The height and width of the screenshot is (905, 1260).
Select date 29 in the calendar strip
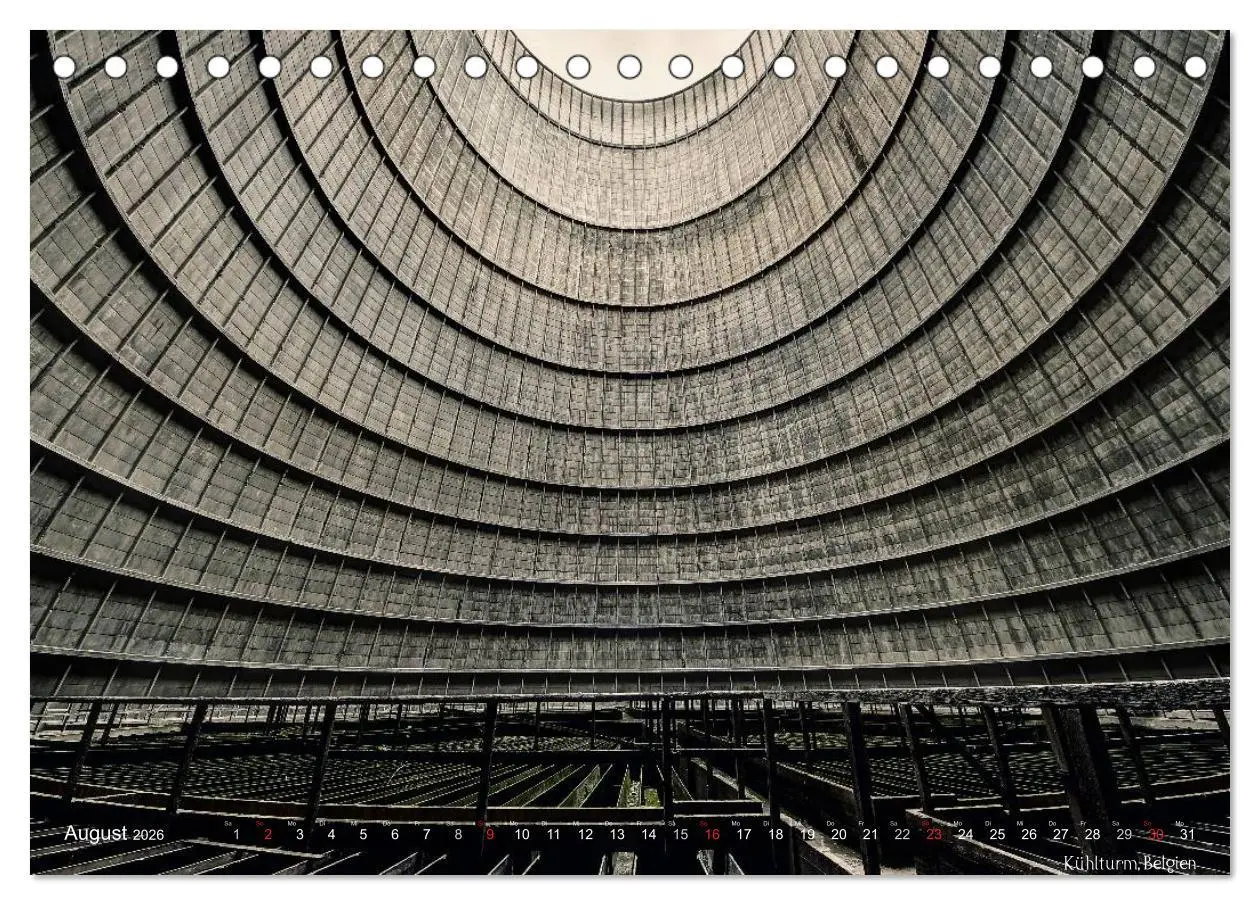click(x=1124, y=834)
